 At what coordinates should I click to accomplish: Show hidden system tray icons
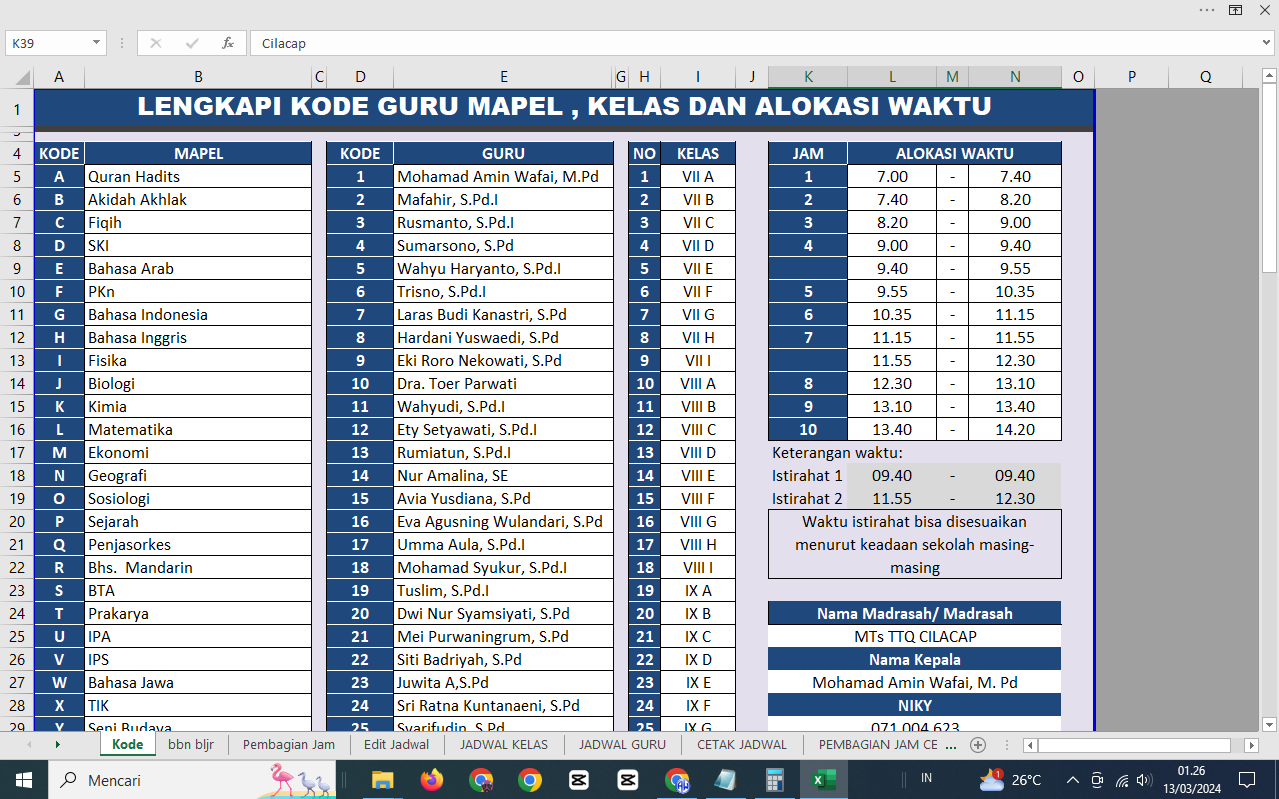click(1072, 780)
